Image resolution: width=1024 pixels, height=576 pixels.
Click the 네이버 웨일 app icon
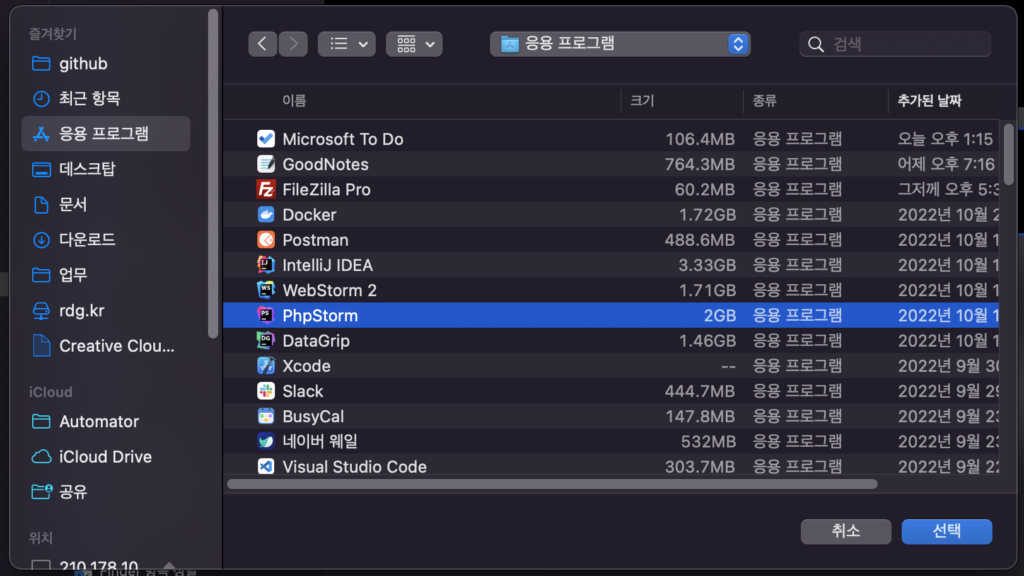click(x=266, y=441)
